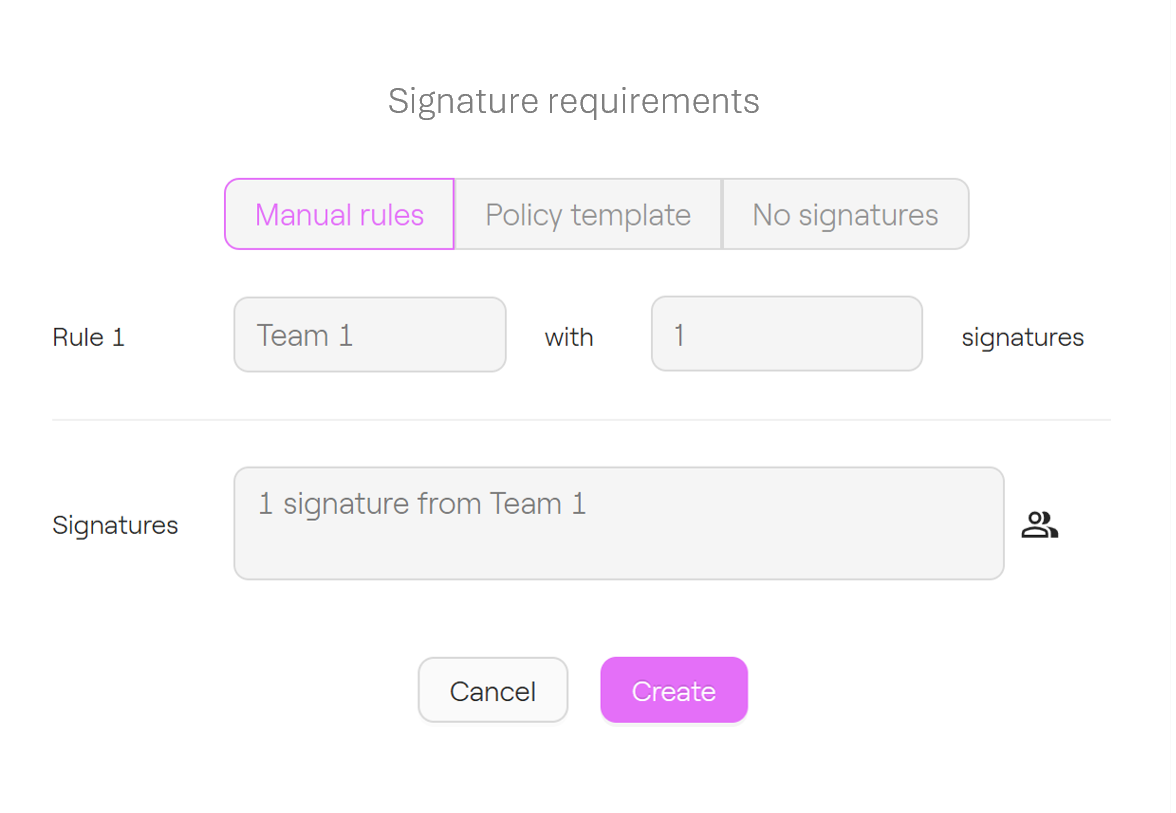Click the Signature requirements heading
Viewport: 1176px width, 813px height.
tap(573, 101)
